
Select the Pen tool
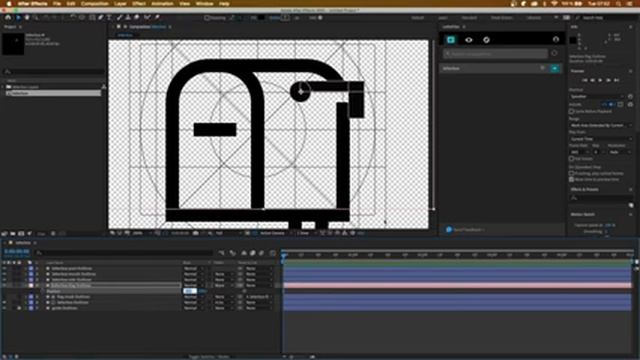101,18
